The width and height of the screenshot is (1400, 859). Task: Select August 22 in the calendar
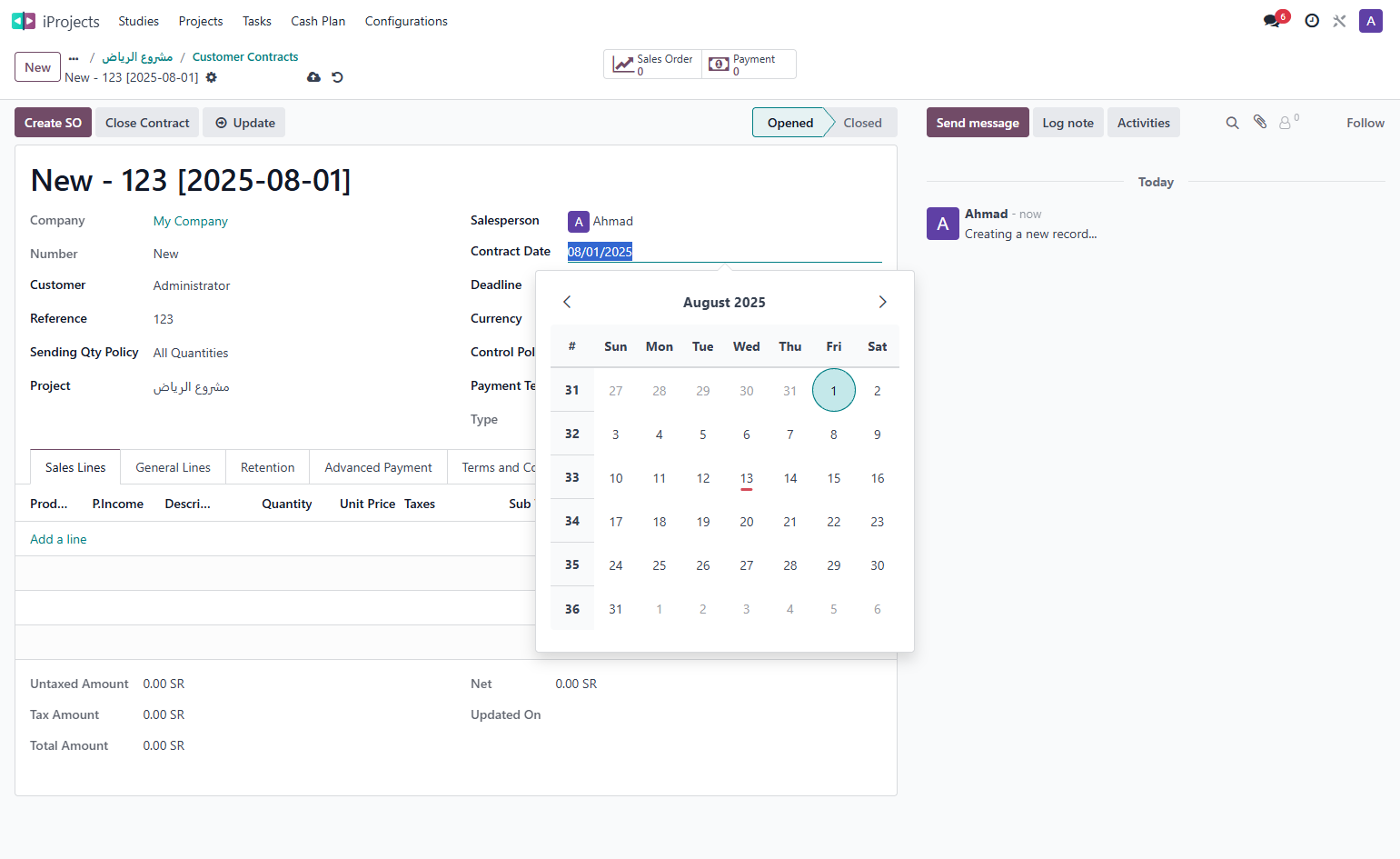click(833, 522)
